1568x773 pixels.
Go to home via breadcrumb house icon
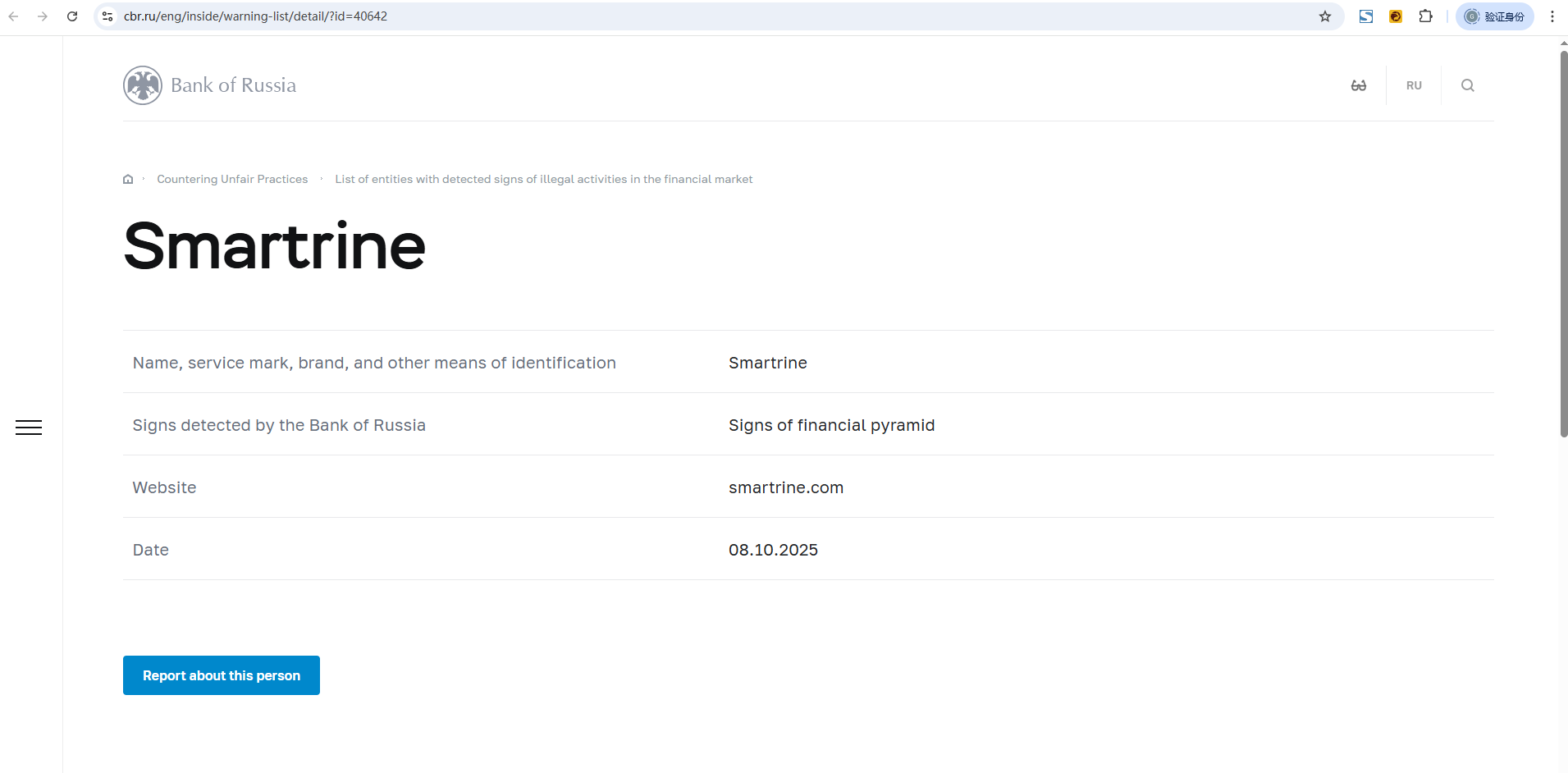(x=128, y=179)
